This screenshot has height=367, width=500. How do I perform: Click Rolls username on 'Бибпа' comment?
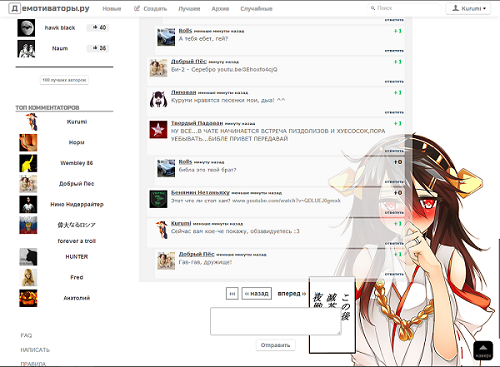(185, 162)
